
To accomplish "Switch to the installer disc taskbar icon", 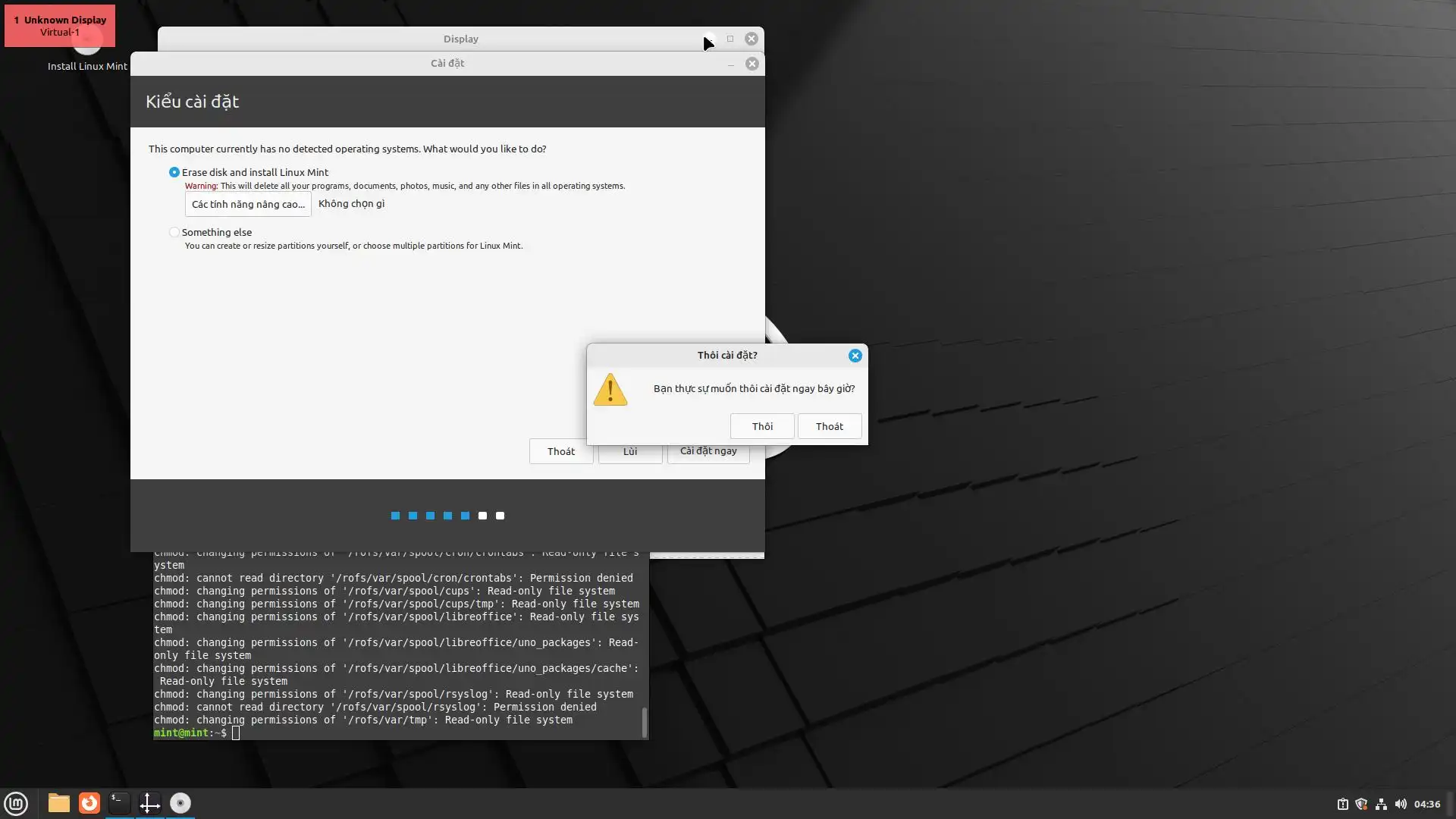I will click(180, 803).
